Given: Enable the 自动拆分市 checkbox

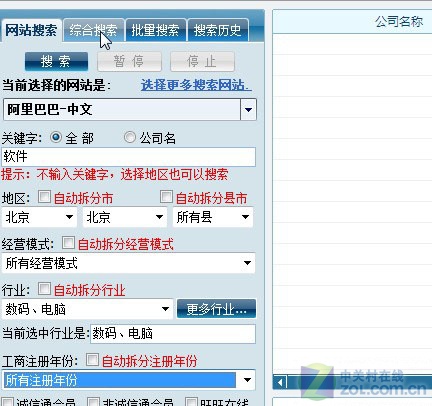Looking at the screenshot, I should pyautogui.click(x=44, y=197).
